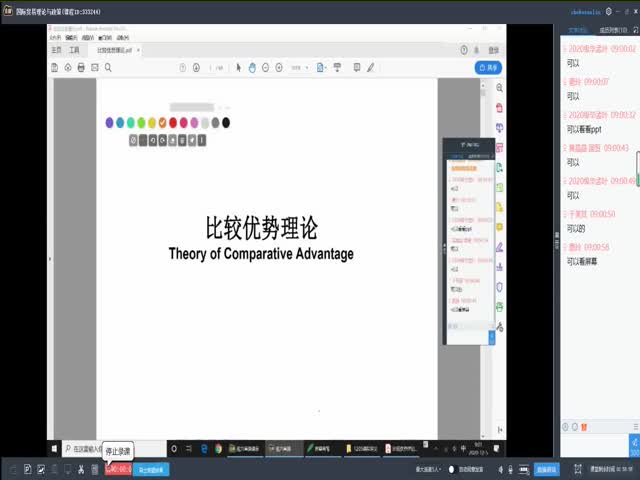This screenshot has height=480, width=640.
Task: Open the File menu in Acrobat
Action: (x=55, y=38)
